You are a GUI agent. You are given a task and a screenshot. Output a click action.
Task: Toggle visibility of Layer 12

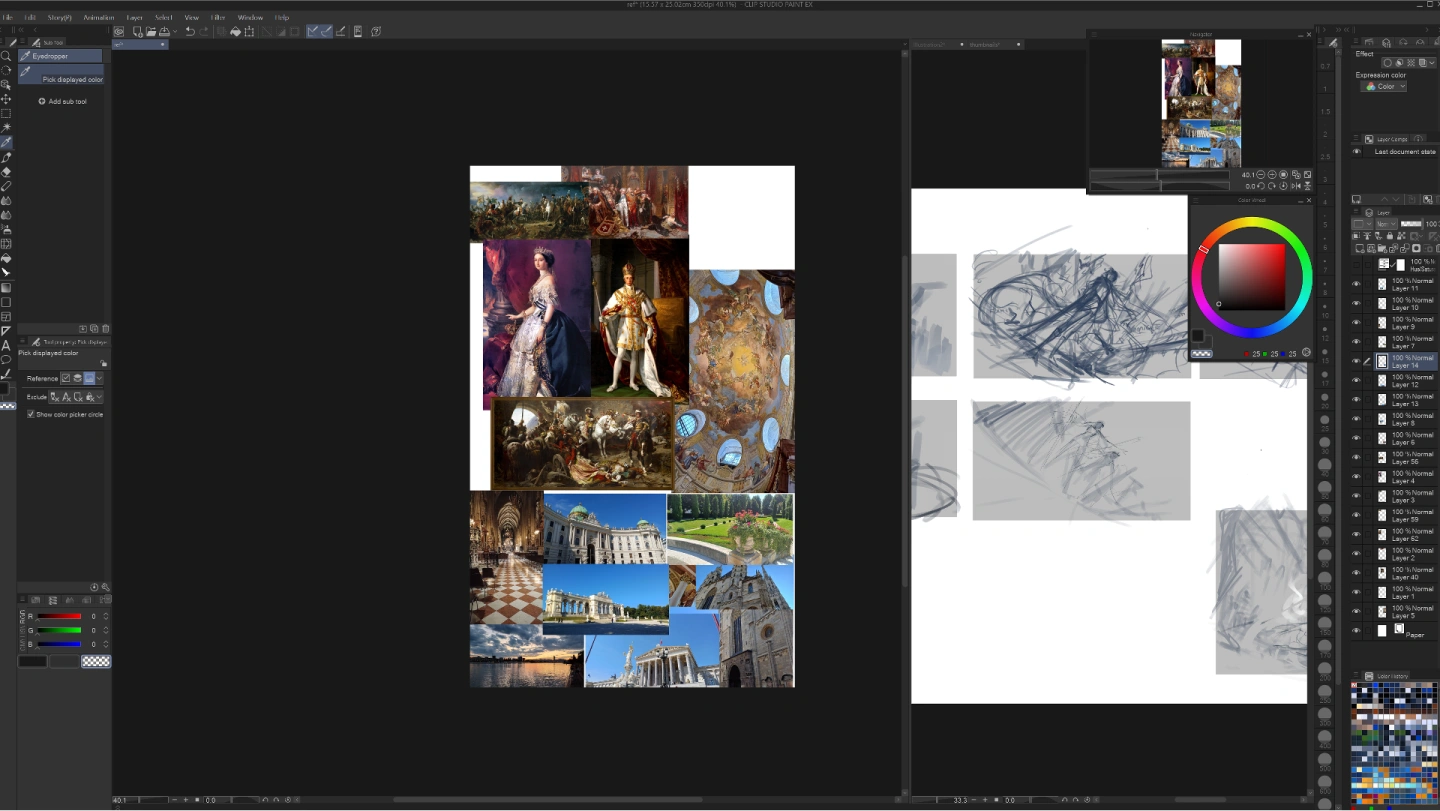pos(1356,380)
